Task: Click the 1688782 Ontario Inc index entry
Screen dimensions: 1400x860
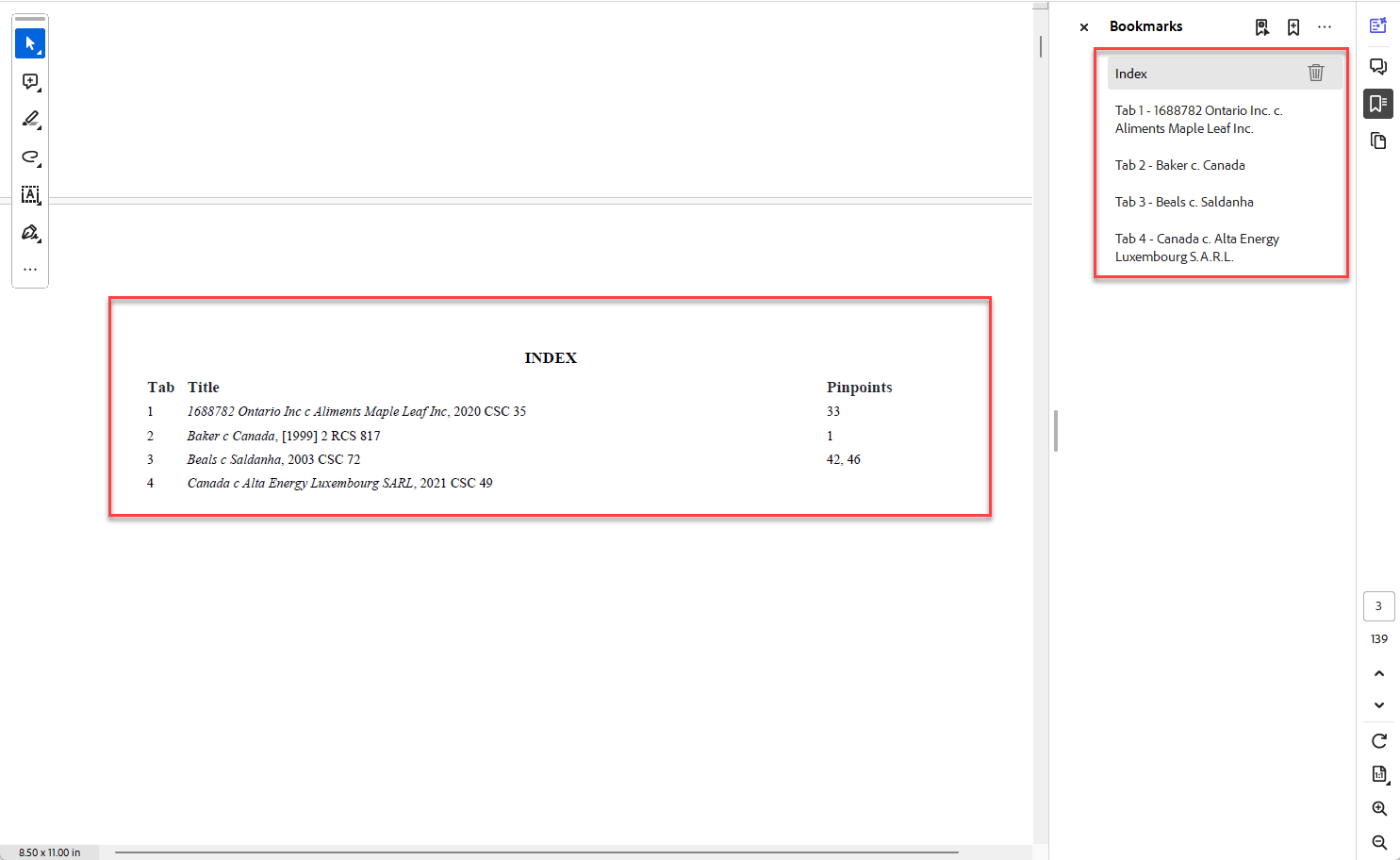Action: tap(356, 412)
